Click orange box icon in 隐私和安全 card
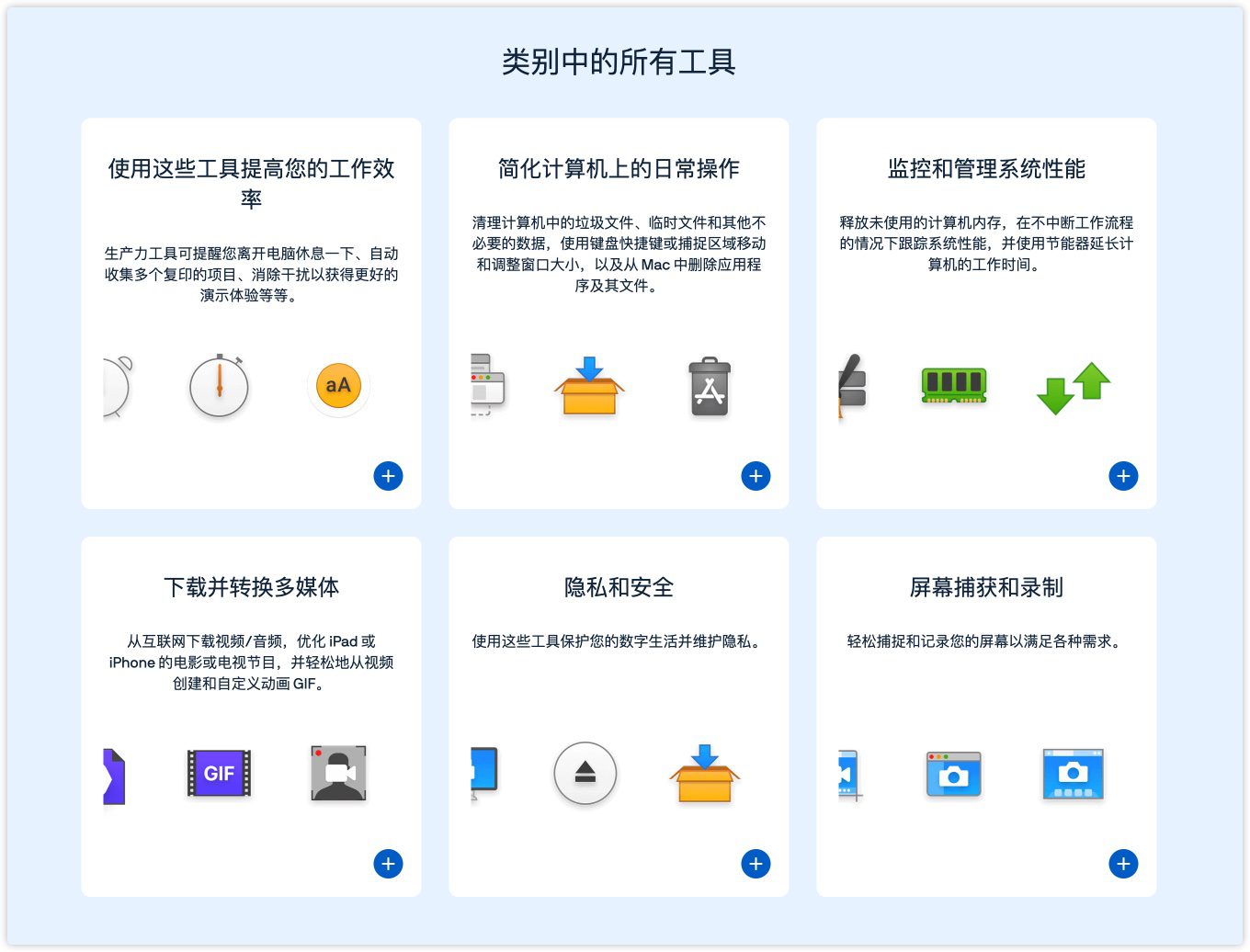The image size is (1250, 952). click(705, 773)
